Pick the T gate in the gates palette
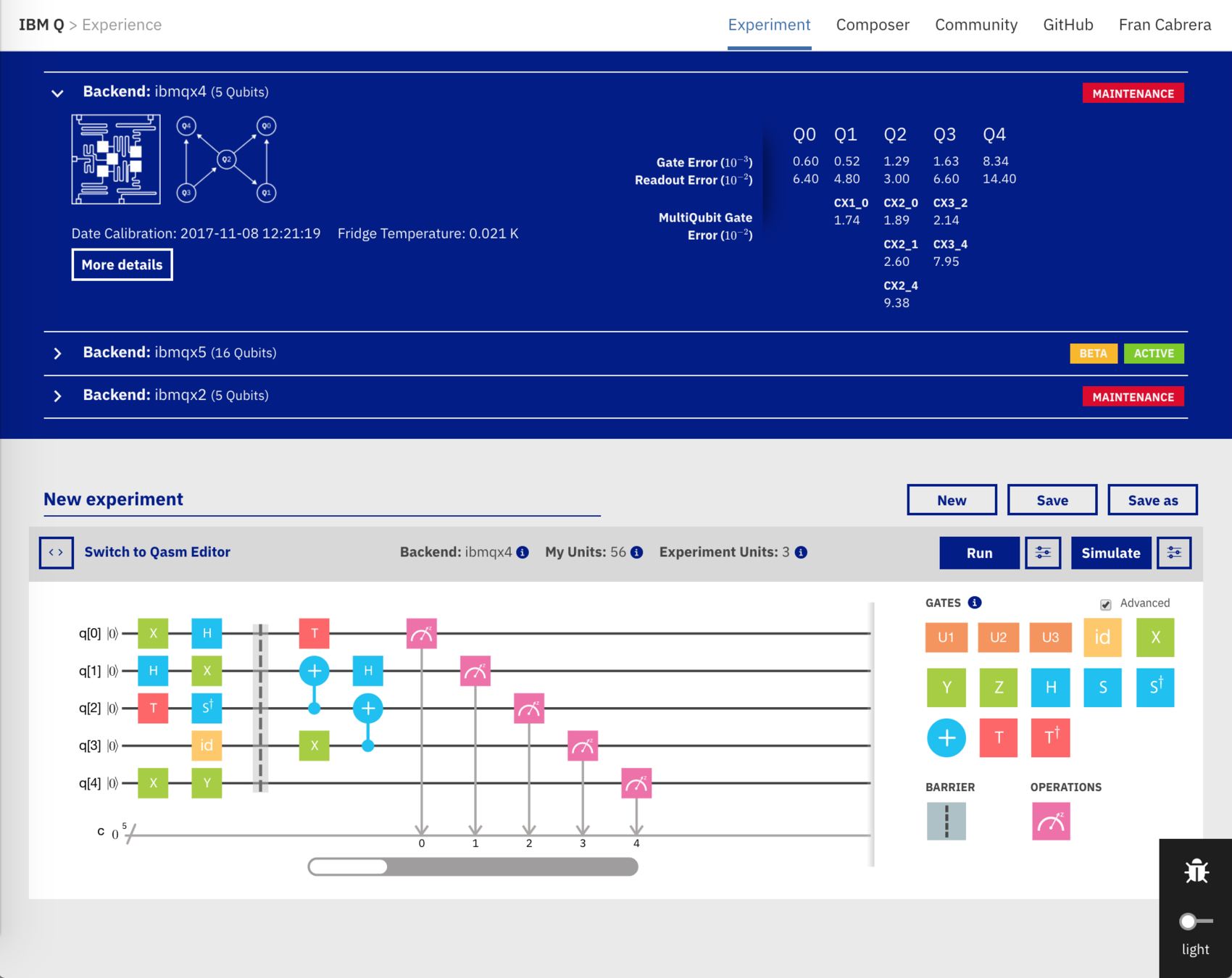1232x978 pixels. point(999,738)
